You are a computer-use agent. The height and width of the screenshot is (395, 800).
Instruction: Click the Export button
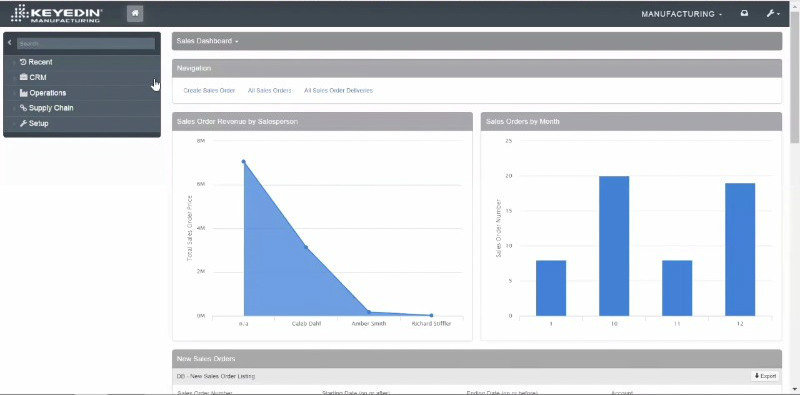[765, 376]
